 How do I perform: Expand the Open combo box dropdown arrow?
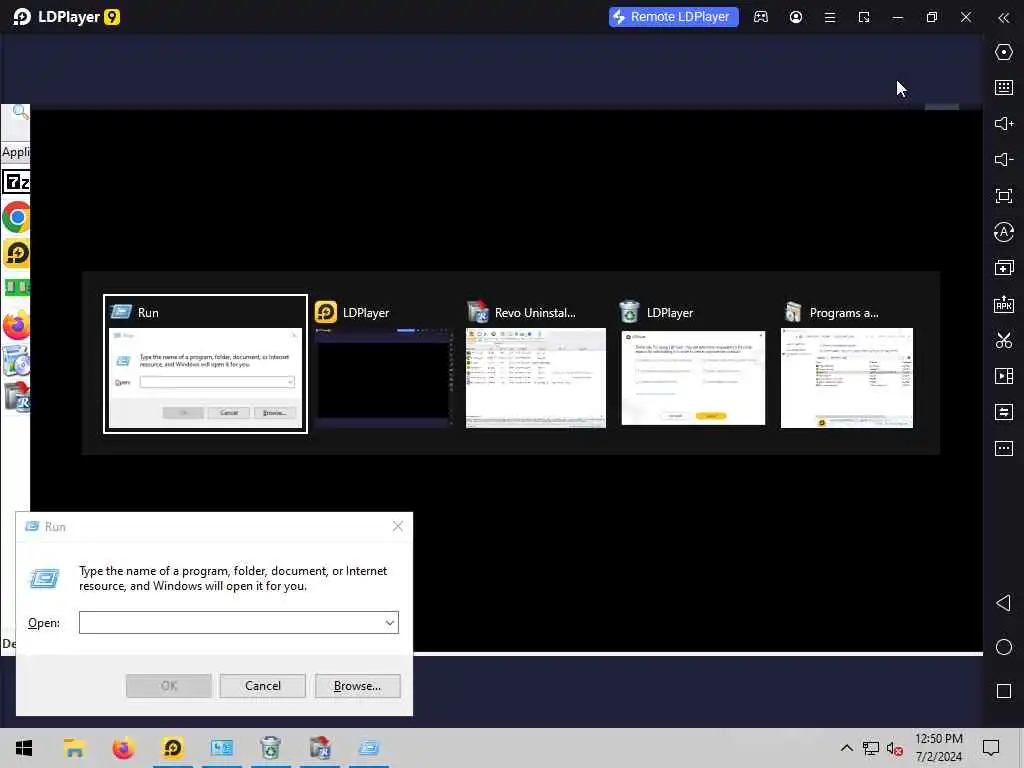pyautogui.click(x=390, y=622)
